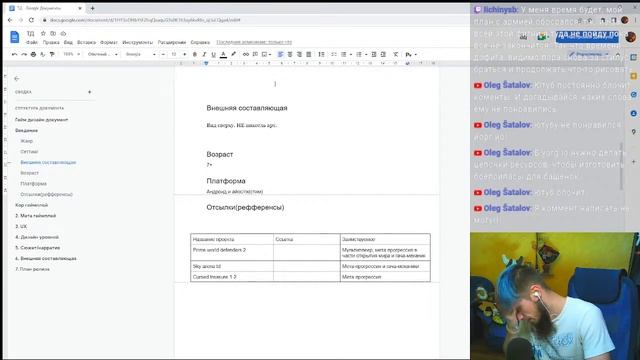Click the Undo icon in toolbar
Screen dimensions: 640x360
pos(14,54)
